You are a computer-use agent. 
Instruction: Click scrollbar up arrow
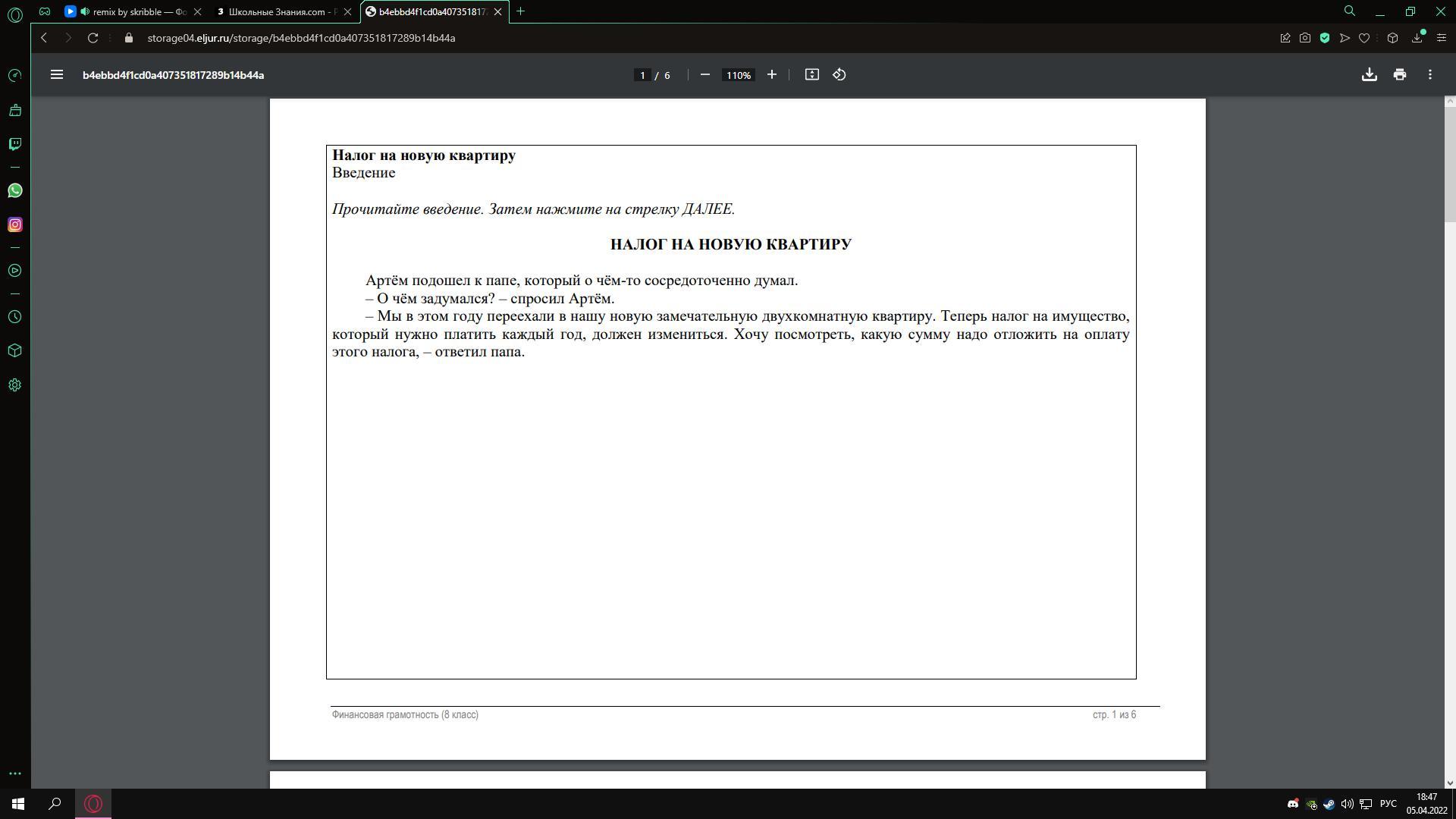[x=1450, y=102]
